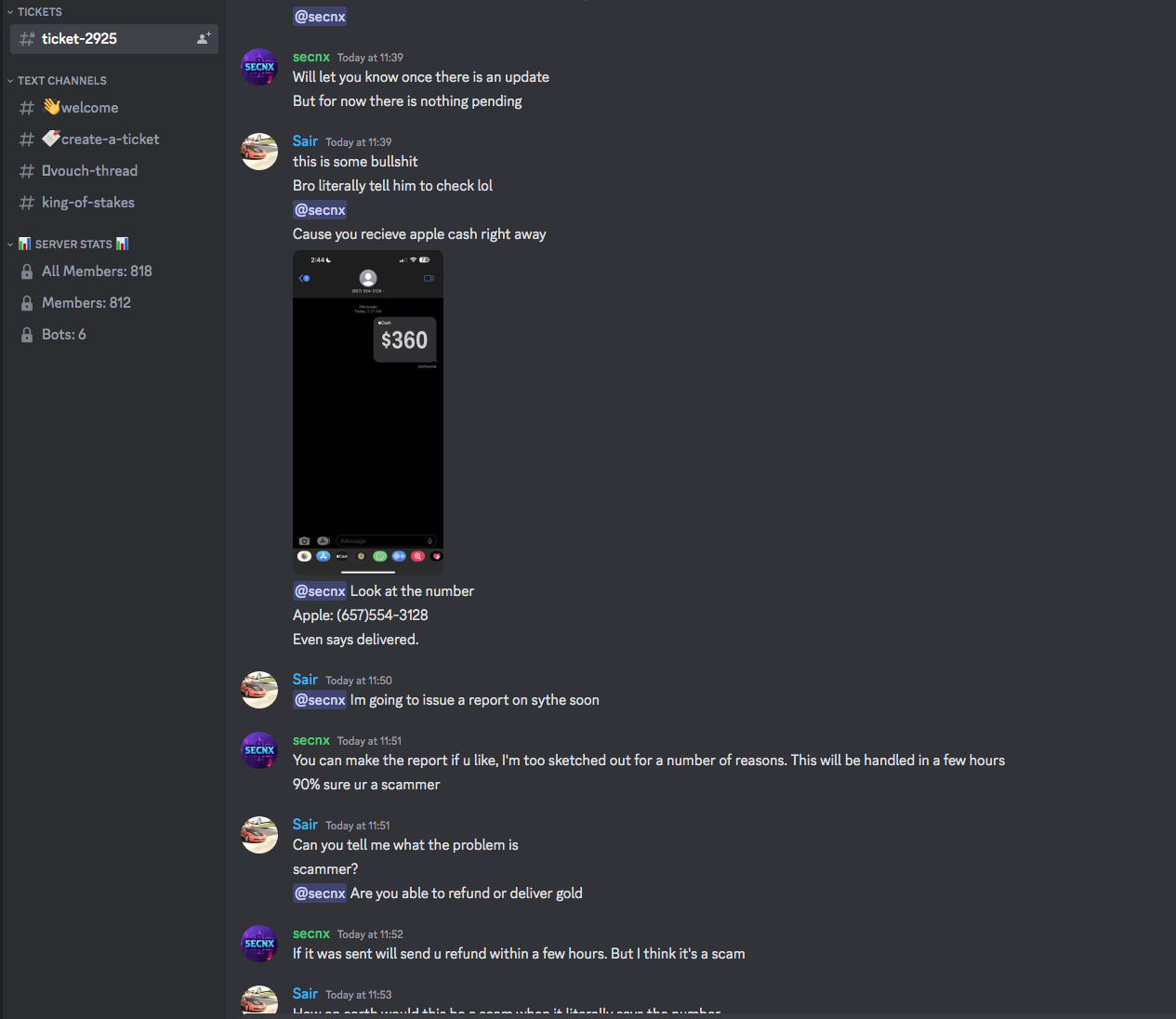Open the $360 Apple Cash screenshot attachment
This screenshot has height=1019, width=1176.
click(x=368, y=412)
